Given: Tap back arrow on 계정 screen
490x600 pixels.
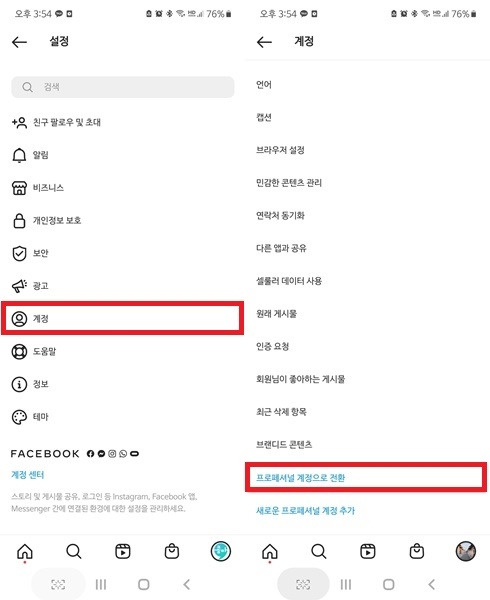Looking at the screenshot, I should (264, 42).
